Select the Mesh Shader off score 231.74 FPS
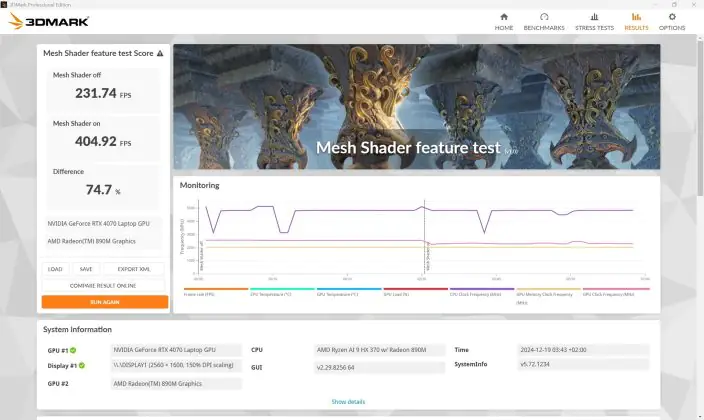Screen dimensions: 704x420 (x=103, y=93)
